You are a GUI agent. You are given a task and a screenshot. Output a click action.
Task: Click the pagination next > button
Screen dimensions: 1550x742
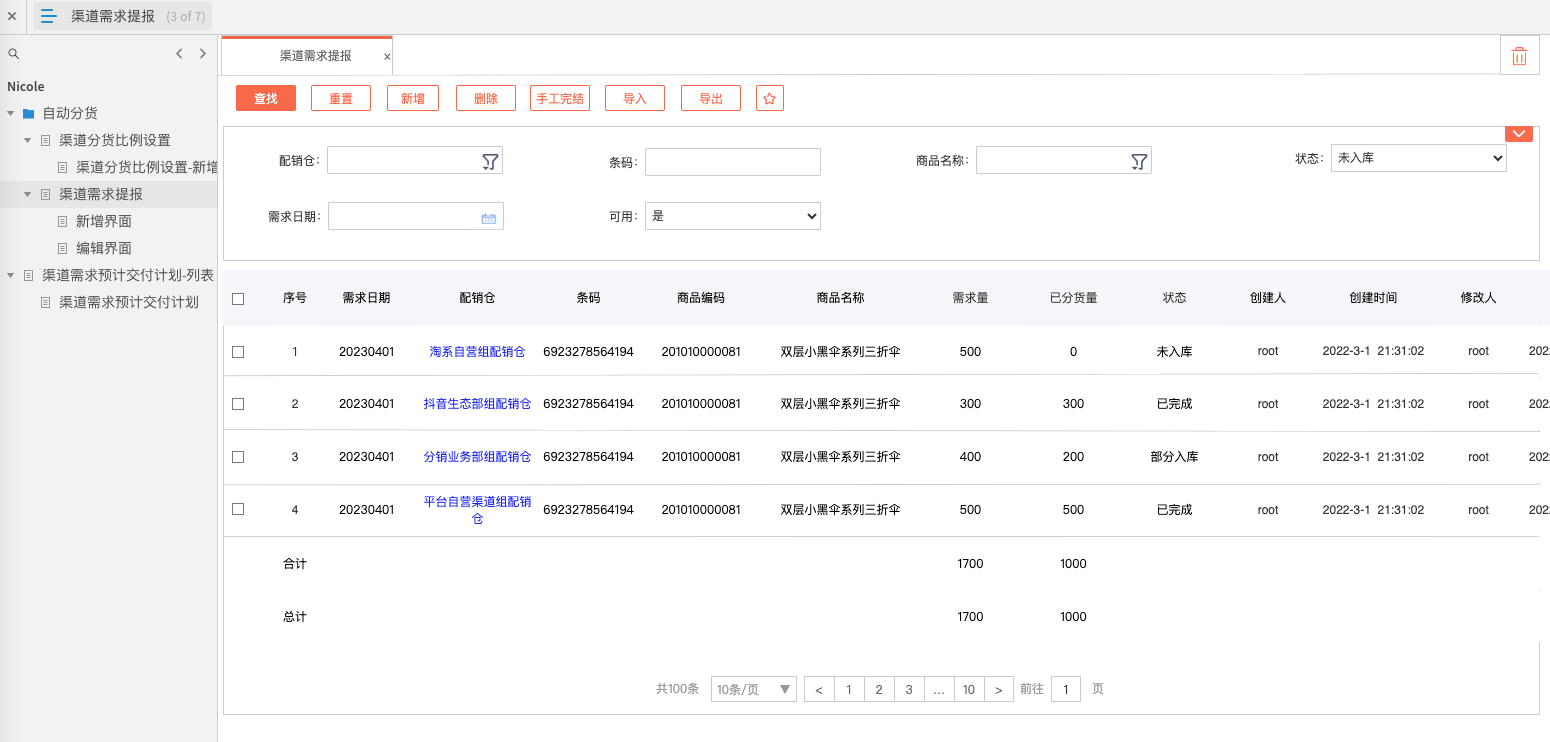click(x=999, y=689)
